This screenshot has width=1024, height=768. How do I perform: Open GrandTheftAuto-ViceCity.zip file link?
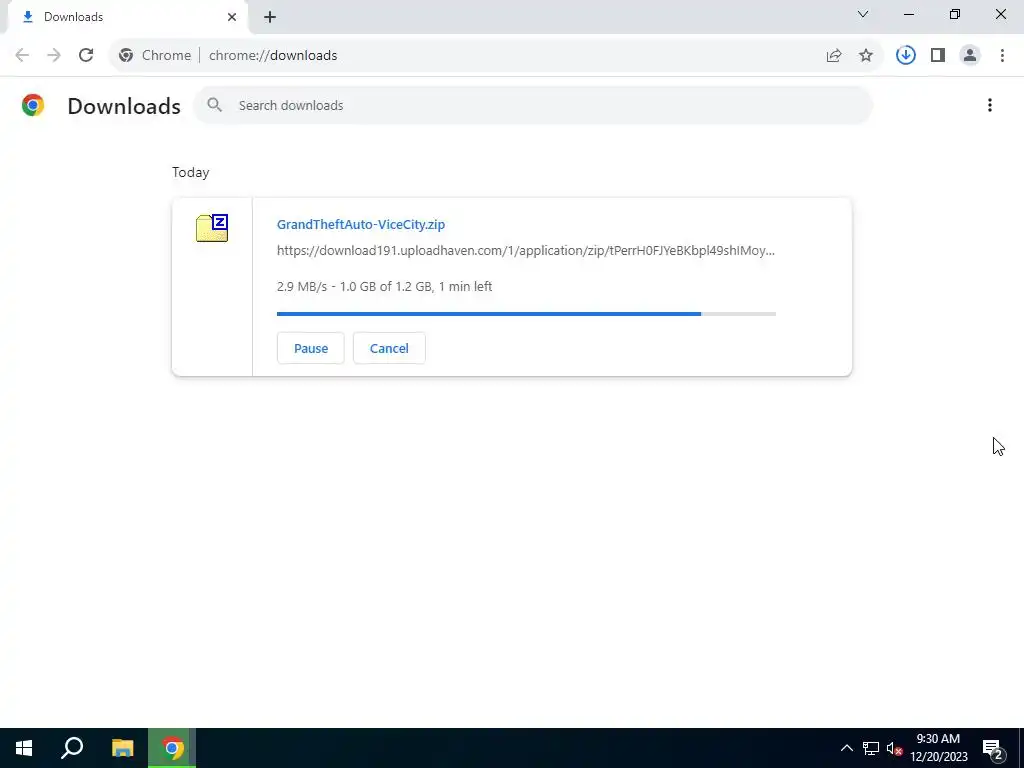360,224
